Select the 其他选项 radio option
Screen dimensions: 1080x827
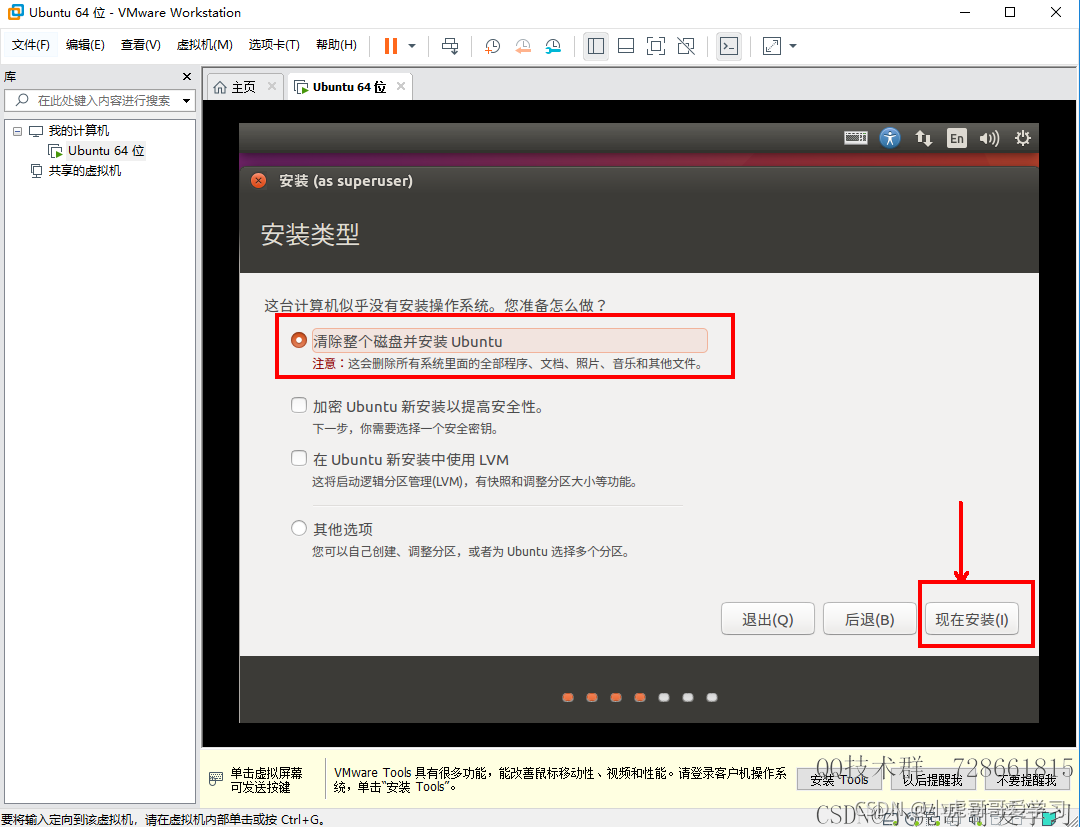tap(298, 528)
